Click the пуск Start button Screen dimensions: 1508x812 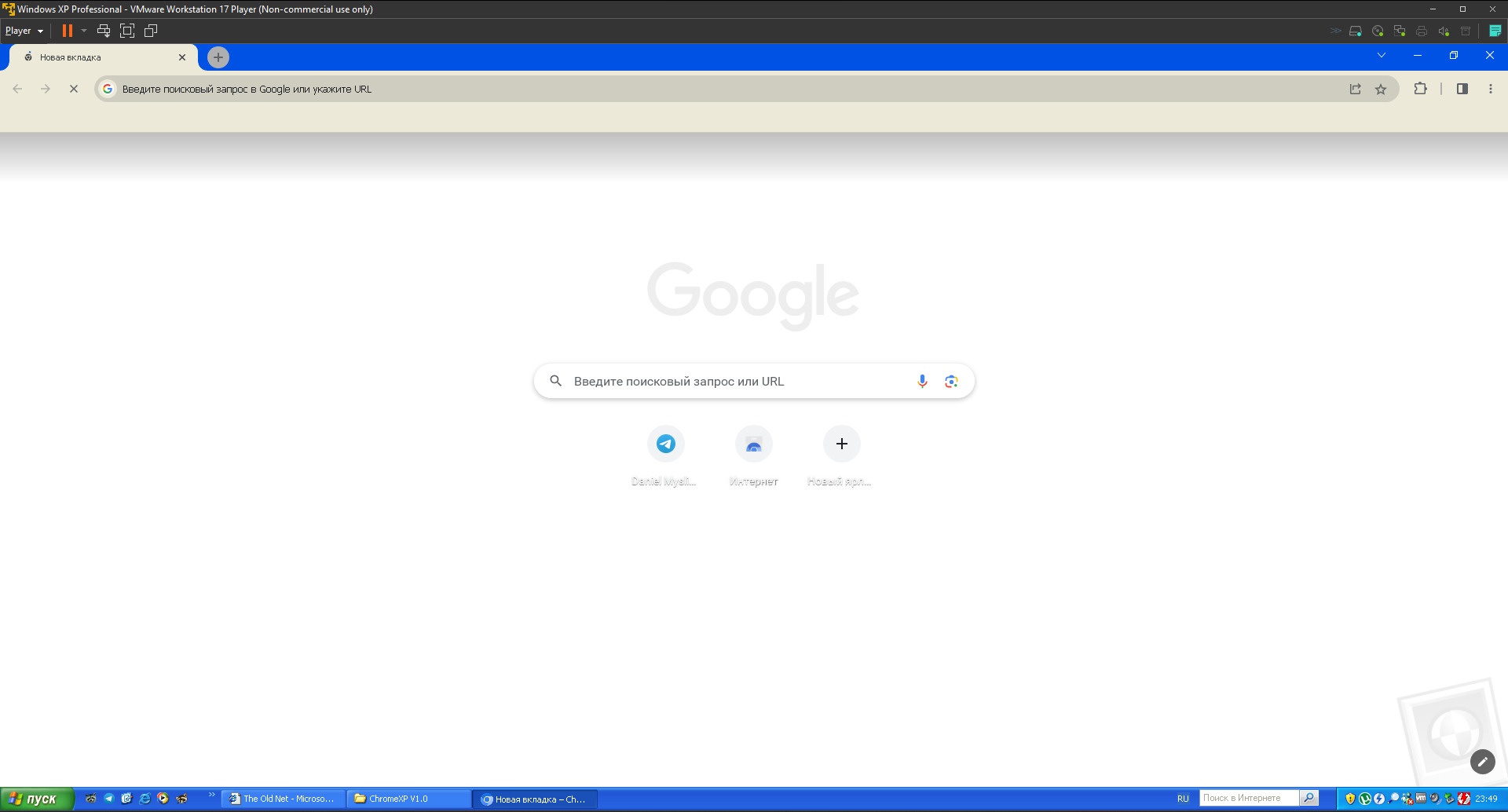pos(36,799)
